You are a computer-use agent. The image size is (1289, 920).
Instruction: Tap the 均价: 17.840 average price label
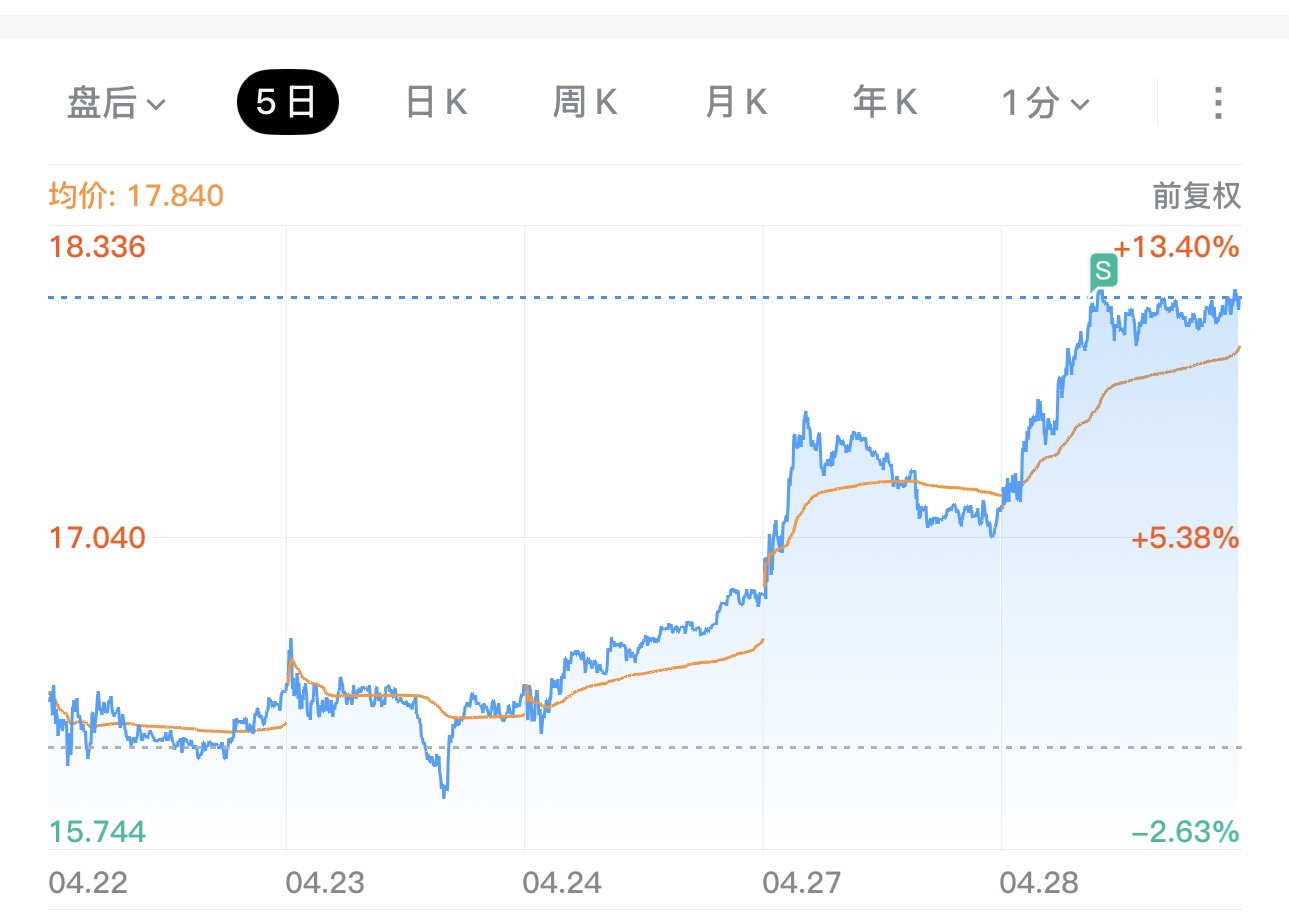pyautogui.click(x=137, y=196)
